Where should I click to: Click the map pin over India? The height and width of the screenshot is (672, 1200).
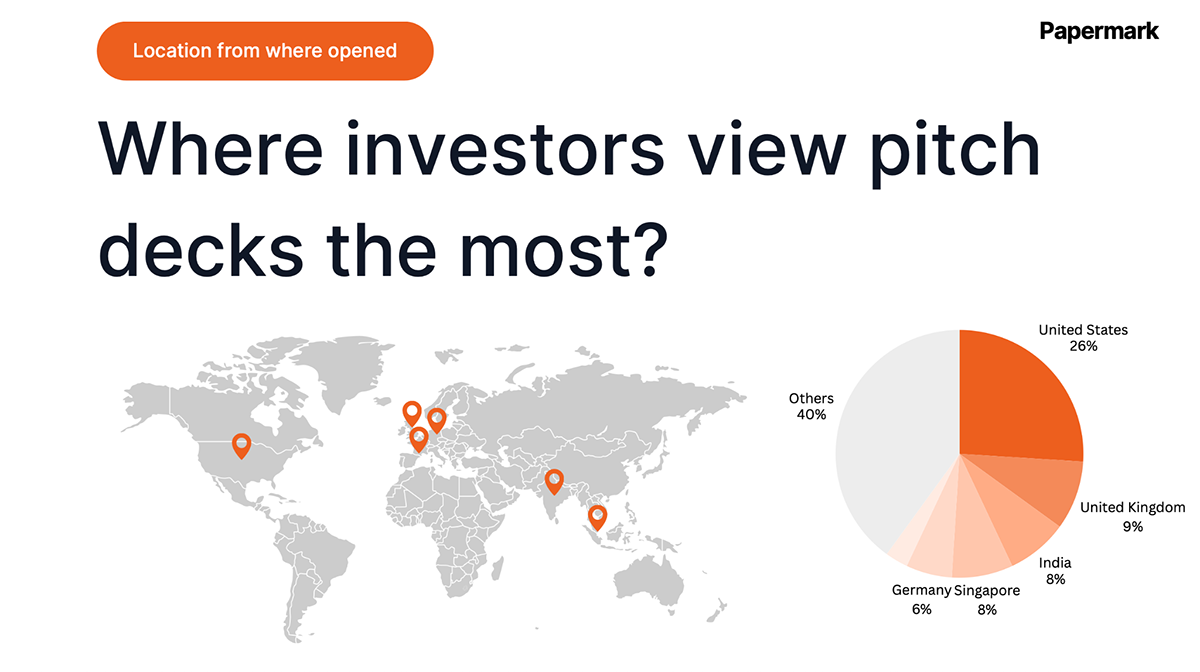pyautogui.click(x=553, y=481)
